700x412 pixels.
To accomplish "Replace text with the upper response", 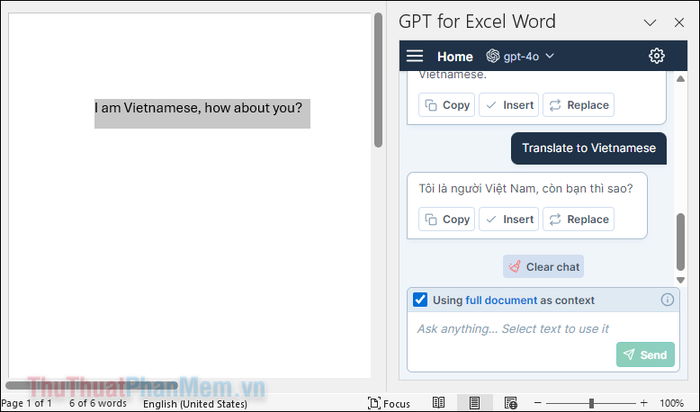I will point(579,105).
